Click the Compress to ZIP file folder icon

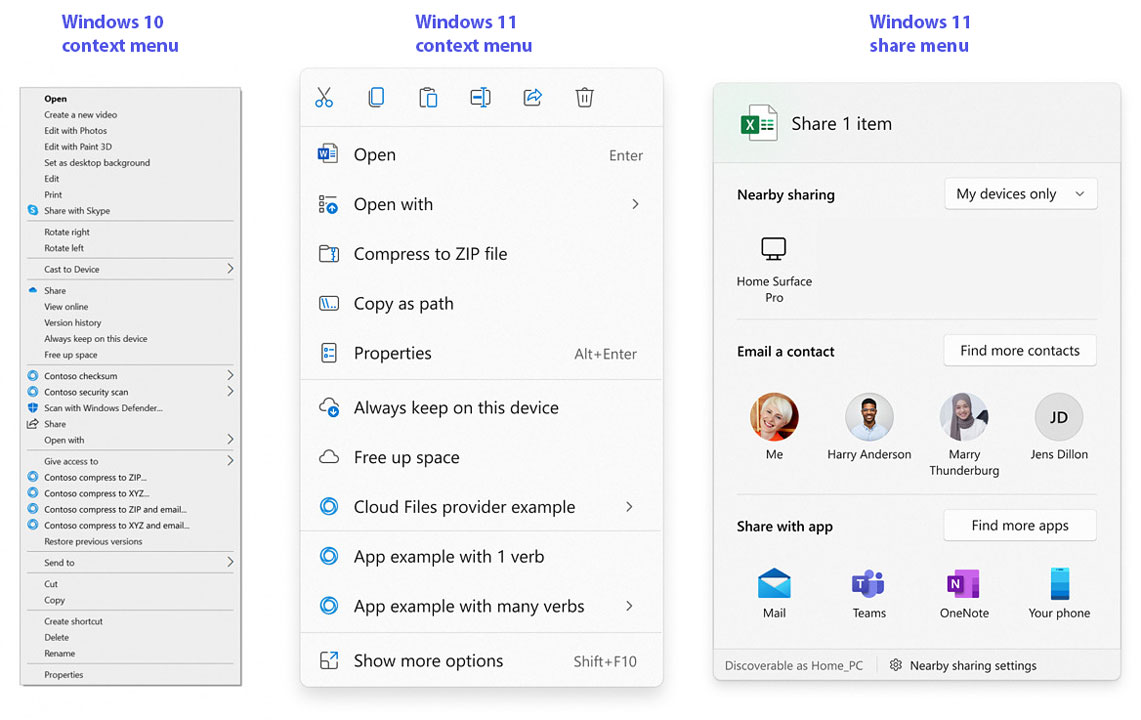[x=329, y=254]
